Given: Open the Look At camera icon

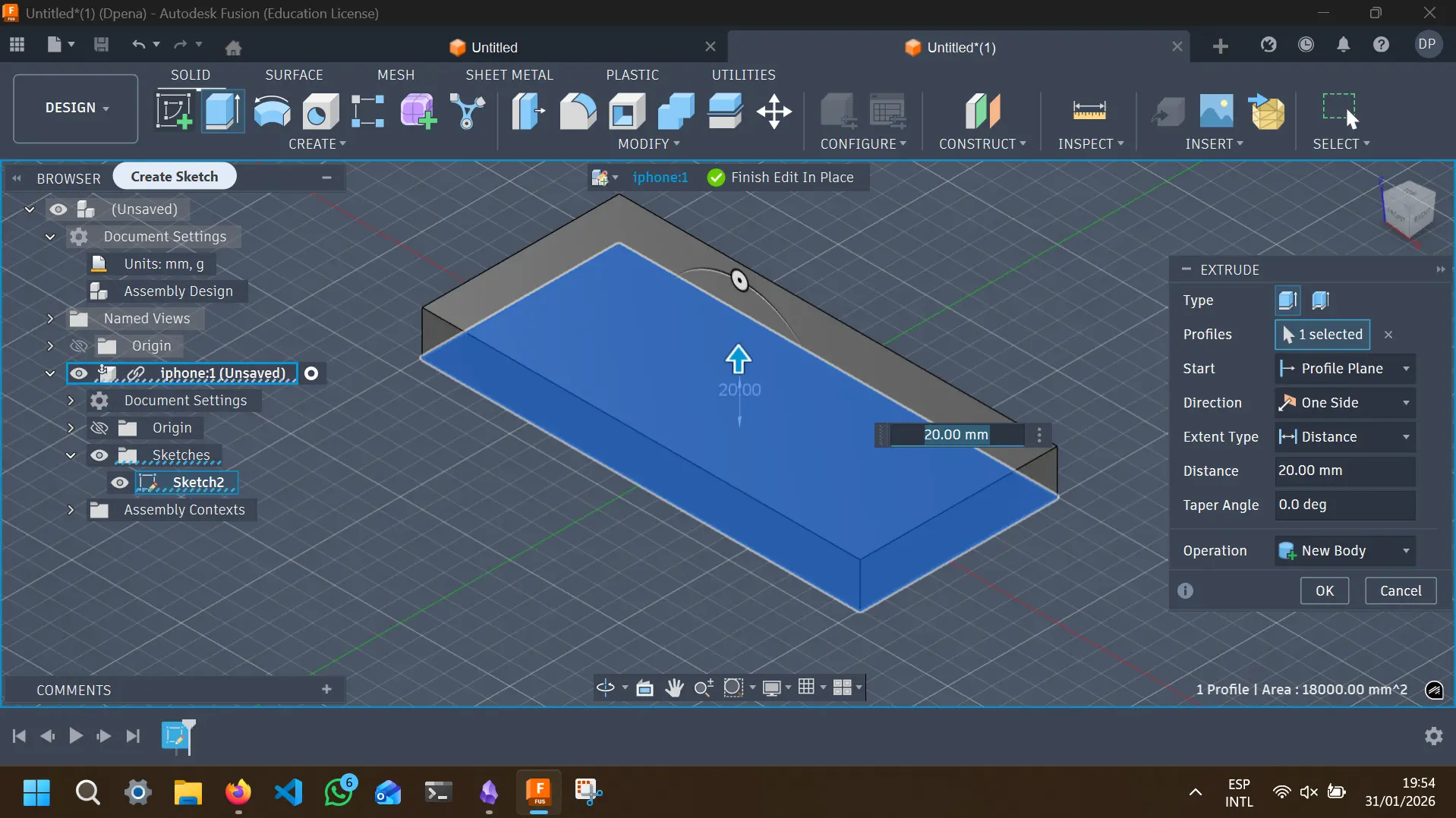Looking at the screenshot, I should coord(644,687).
